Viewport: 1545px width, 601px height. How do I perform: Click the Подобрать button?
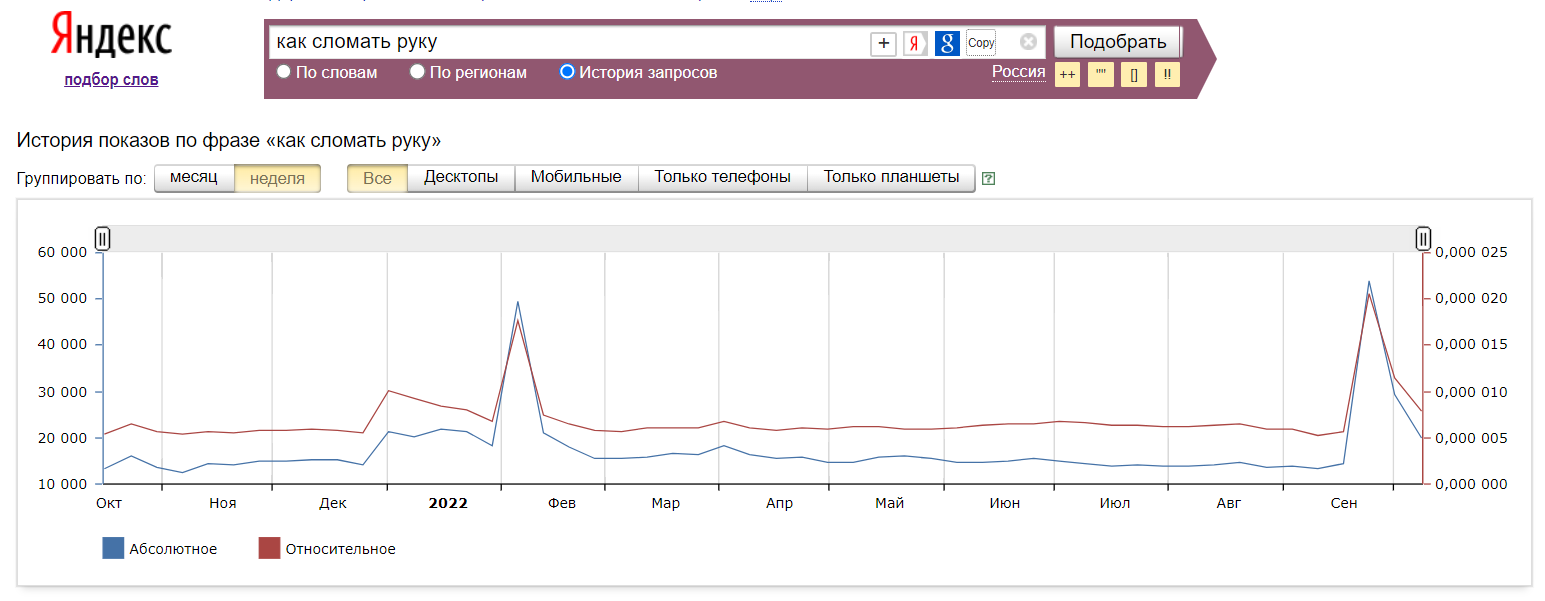(x=1118, y=42)
